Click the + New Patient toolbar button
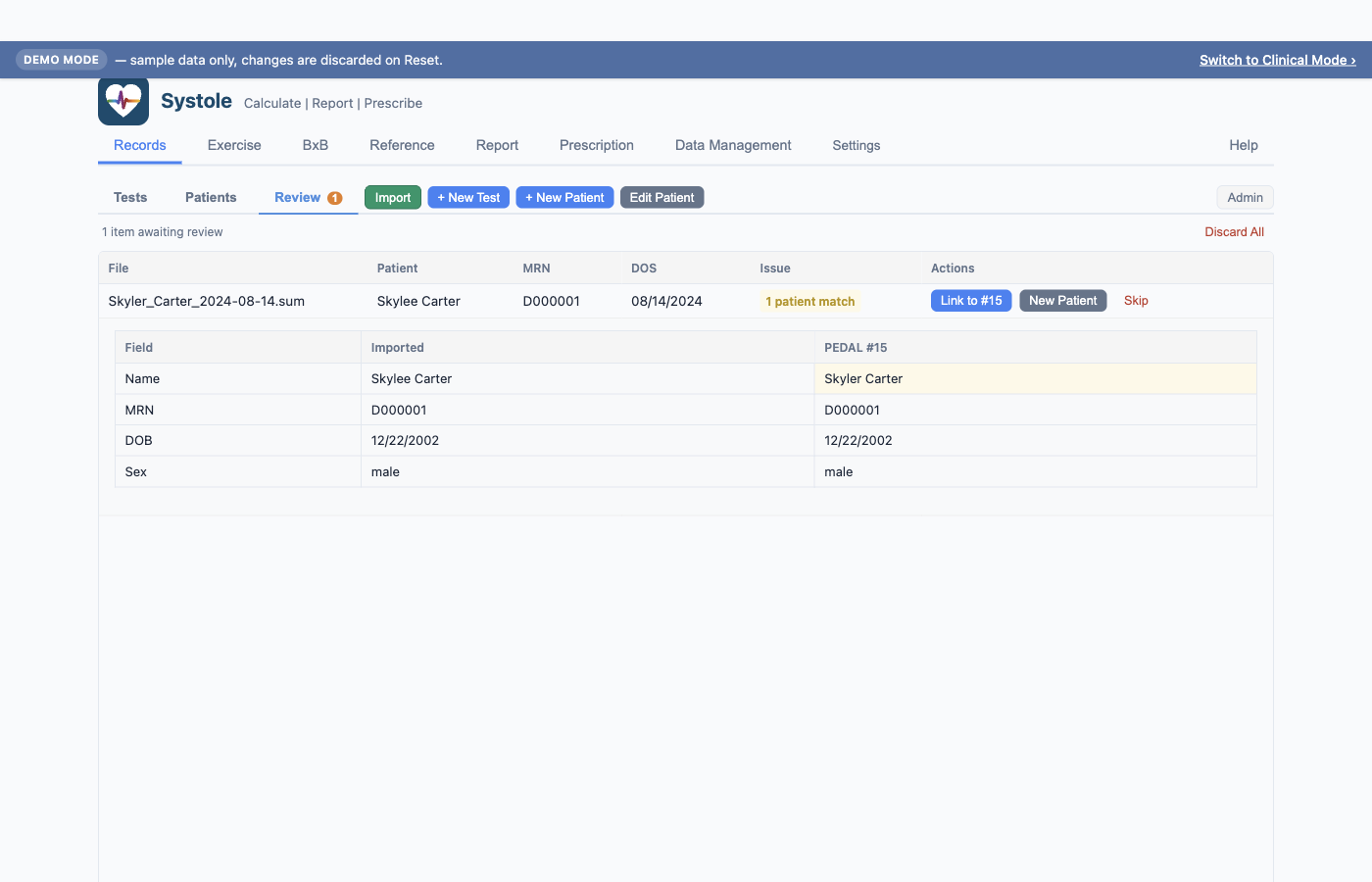Image resolution: width=1372 pixels, height=882 pixels. (564, 197)
